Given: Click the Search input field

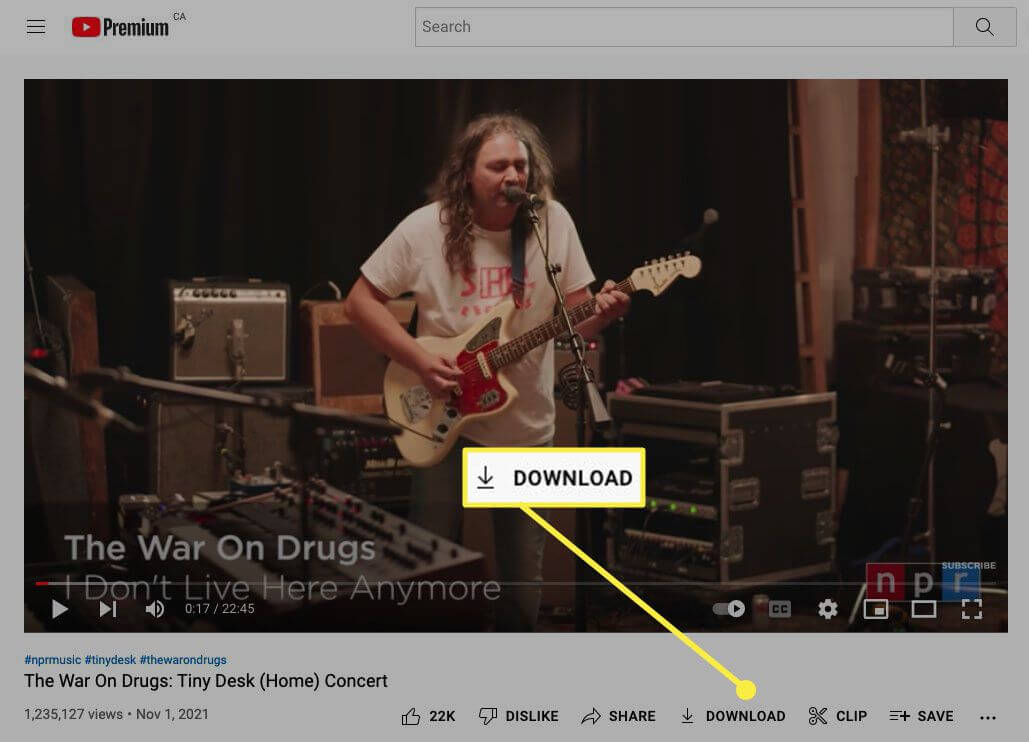Looking at the screenshot, I should 684,27.
